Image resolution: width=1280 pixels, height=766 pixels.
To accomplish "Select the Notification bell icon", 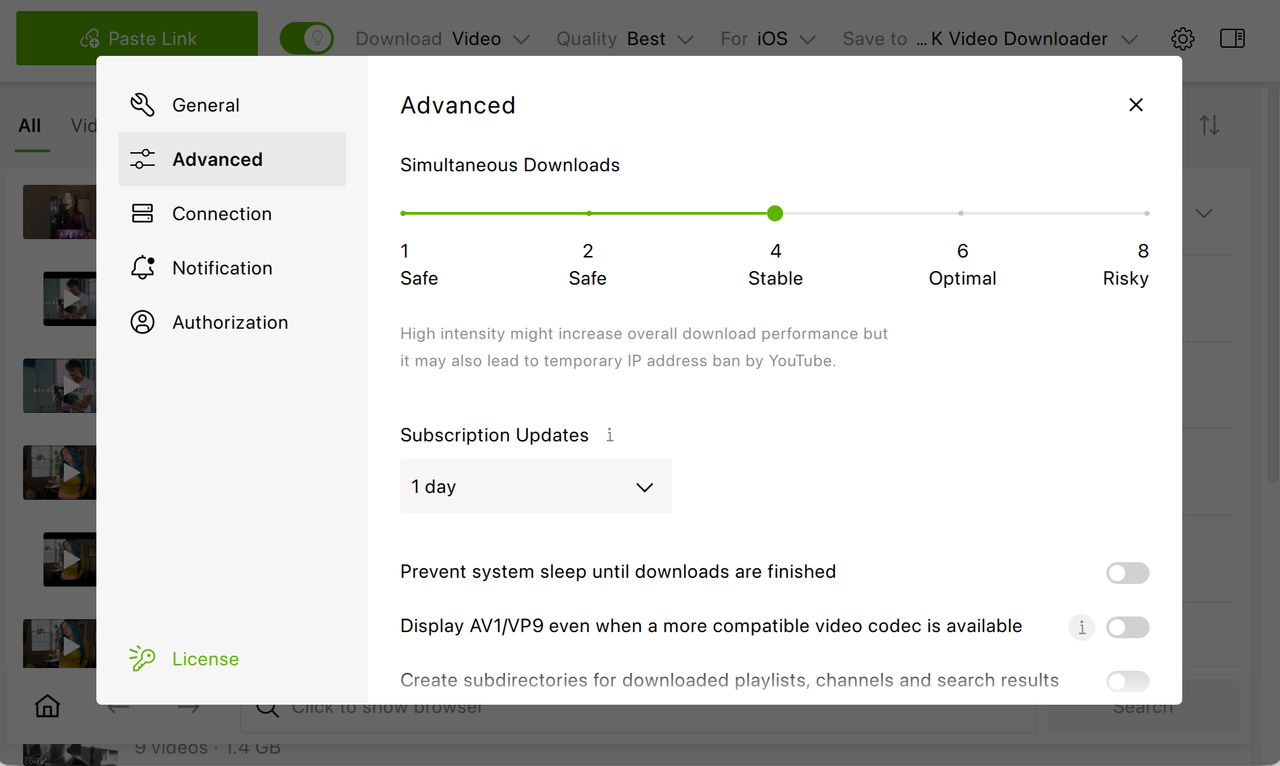I will click(143, 267).
